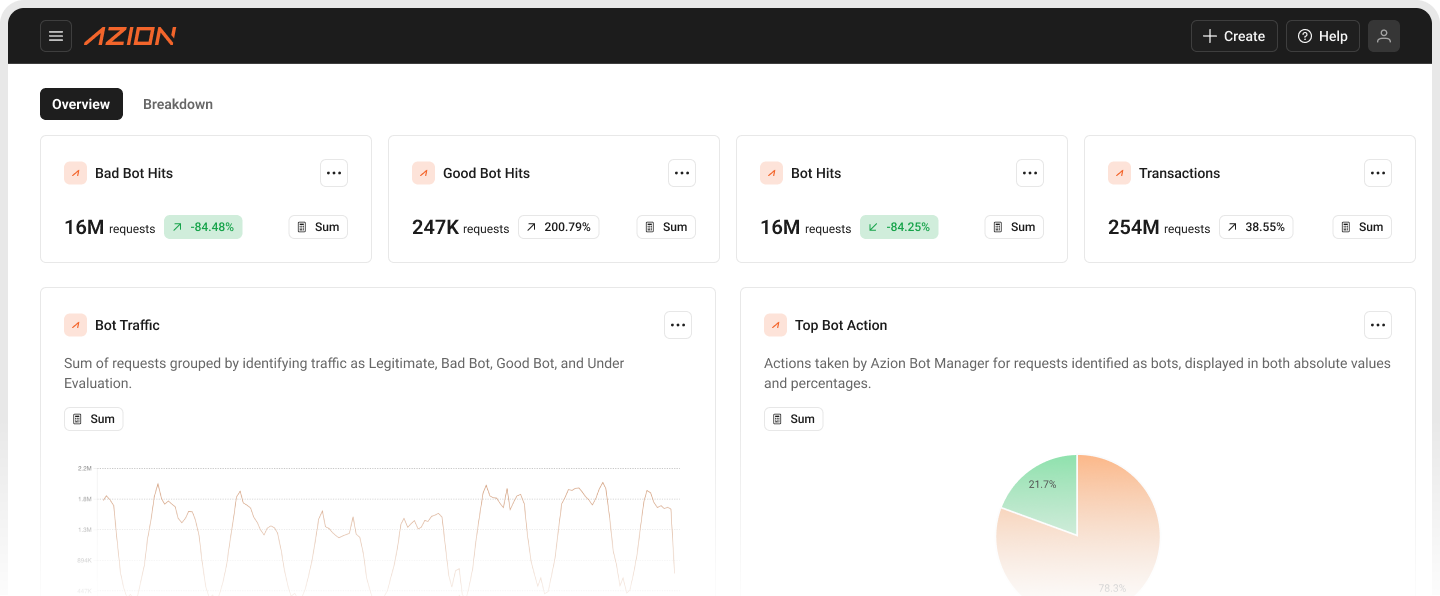Click the 38.55% variation badge
This screenshot has height=596, width=1440.
click(x=1255, y=227)
